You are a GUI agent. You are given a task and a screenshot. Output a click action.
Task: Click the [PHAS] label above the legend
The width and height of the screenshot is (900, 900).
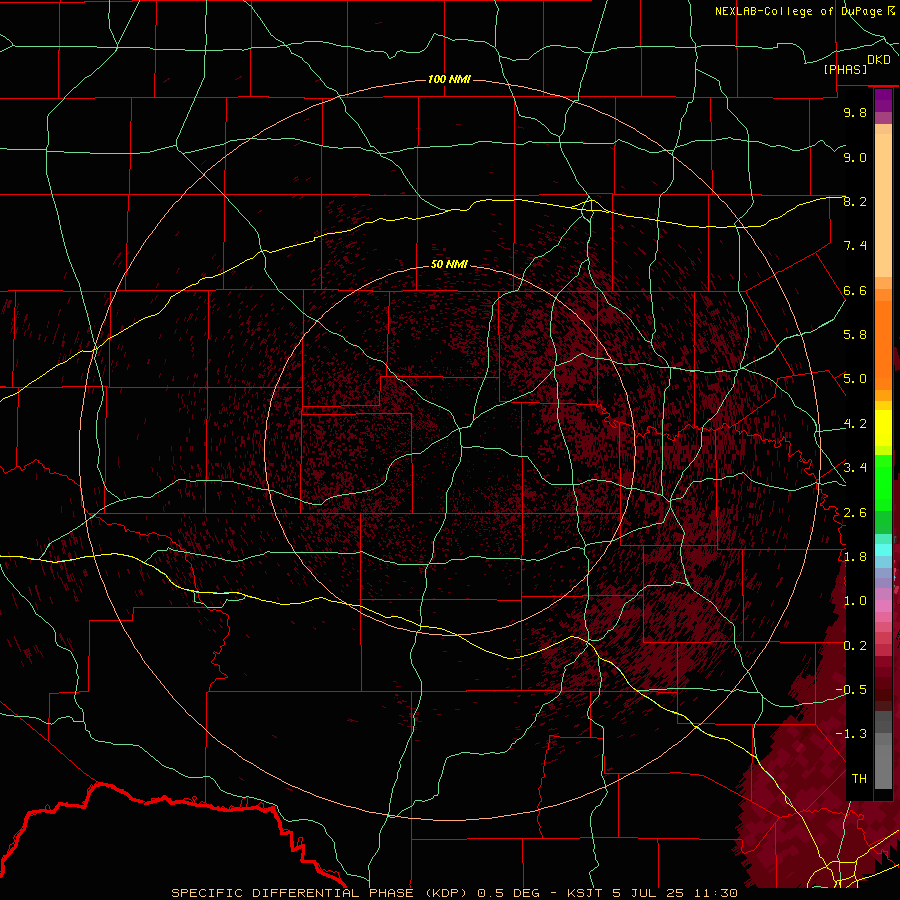[845, 69]
